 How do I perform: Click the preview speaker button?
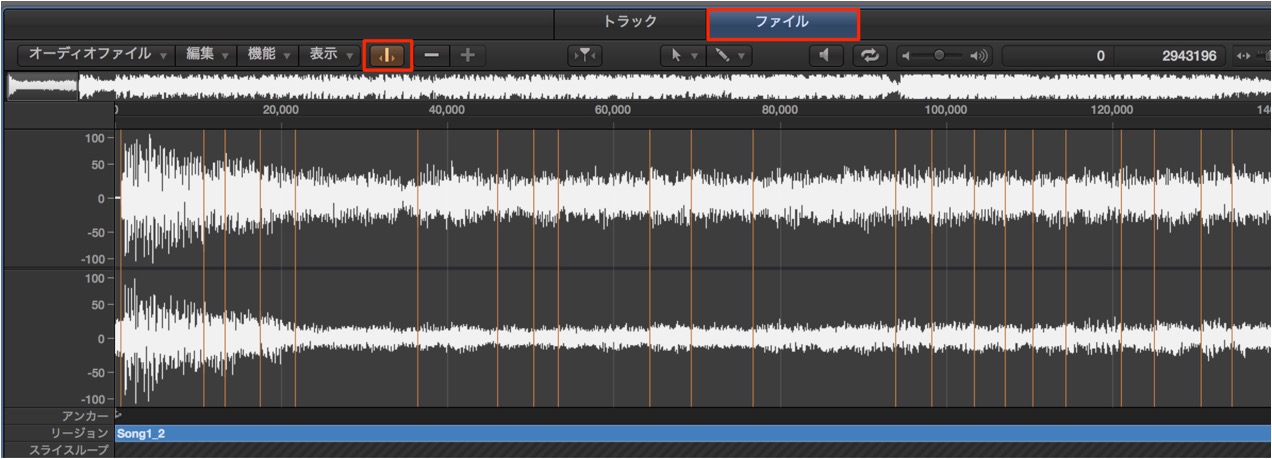[825, 56]
